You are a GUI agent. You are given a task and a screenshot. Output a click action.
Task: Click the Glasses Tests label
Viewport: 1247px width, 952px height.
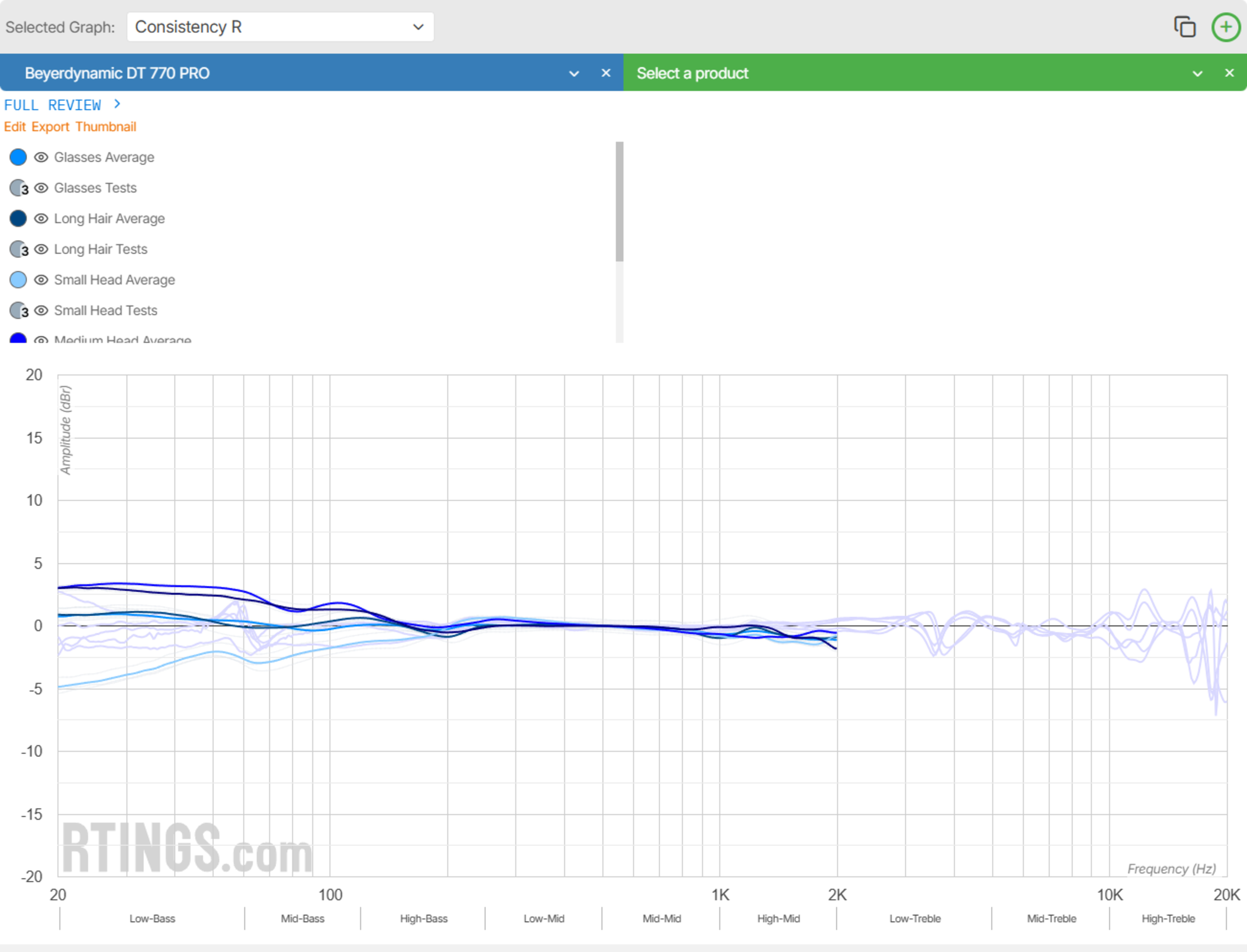tap(95, 188)
